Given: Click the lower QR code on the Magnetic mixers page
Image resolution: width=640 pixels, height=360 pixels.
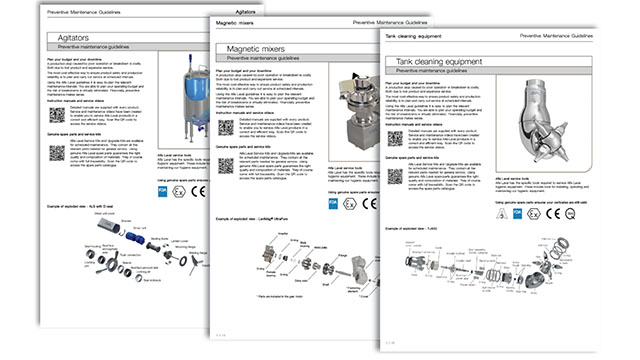Looking at the screenshot, I should [x=226, y=166].
